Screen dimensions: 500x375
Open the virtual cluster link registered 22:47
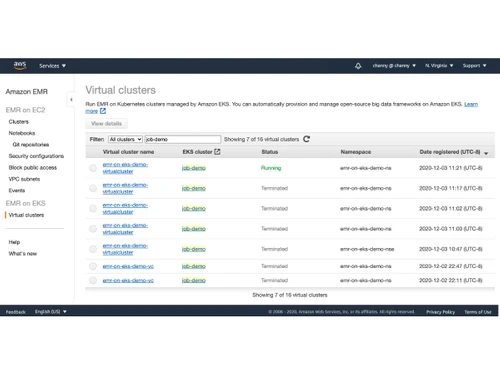pyautogui.click(x=128, y=266)
